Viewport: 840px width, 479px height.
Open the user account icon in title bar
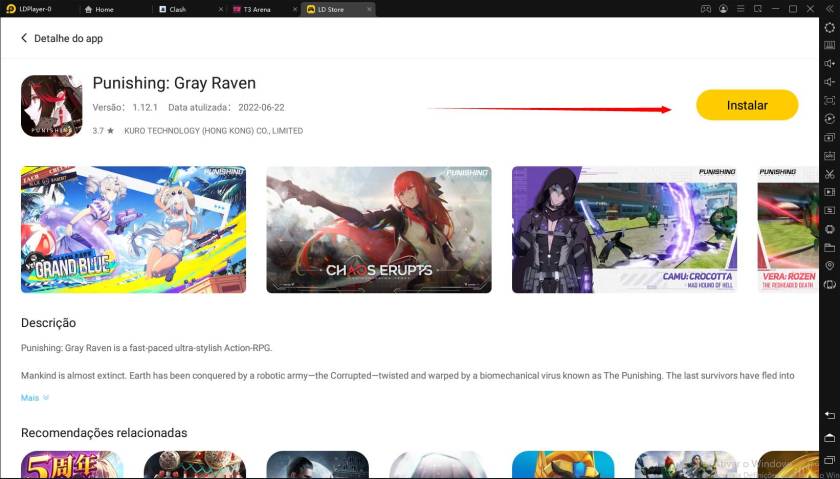click(x=723, y=9)
